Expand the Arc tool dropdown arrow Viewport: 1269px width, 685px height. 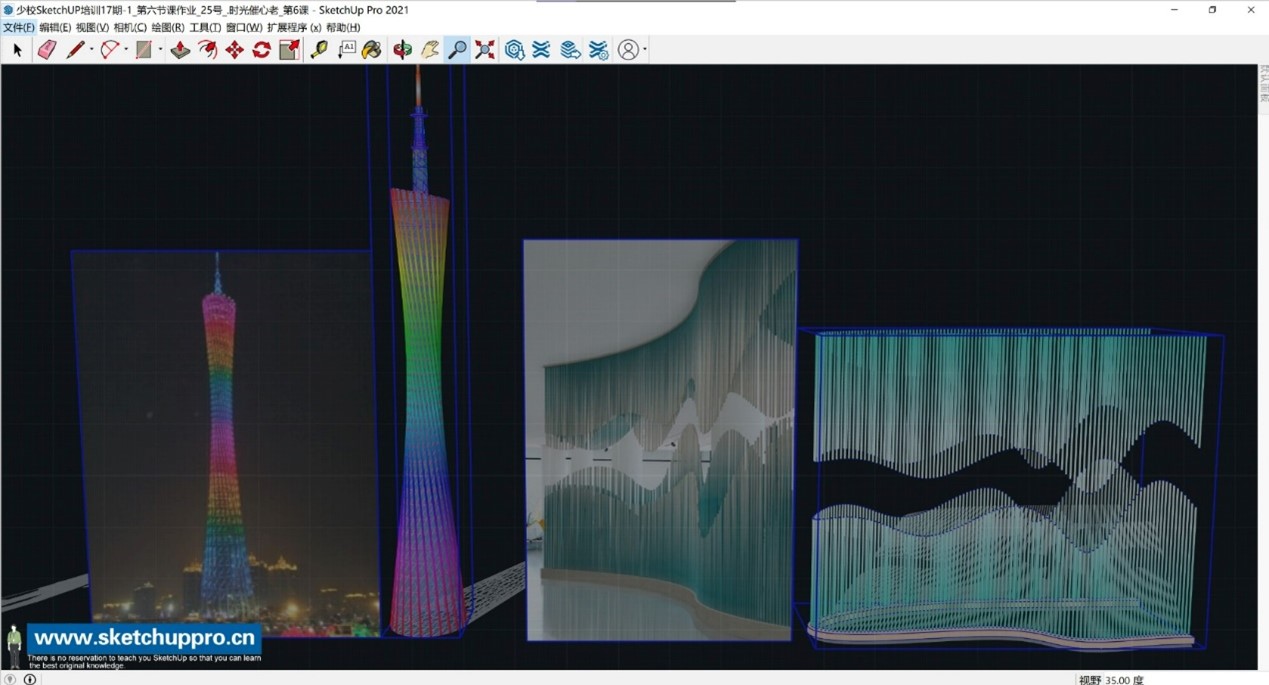coord(126,50)
